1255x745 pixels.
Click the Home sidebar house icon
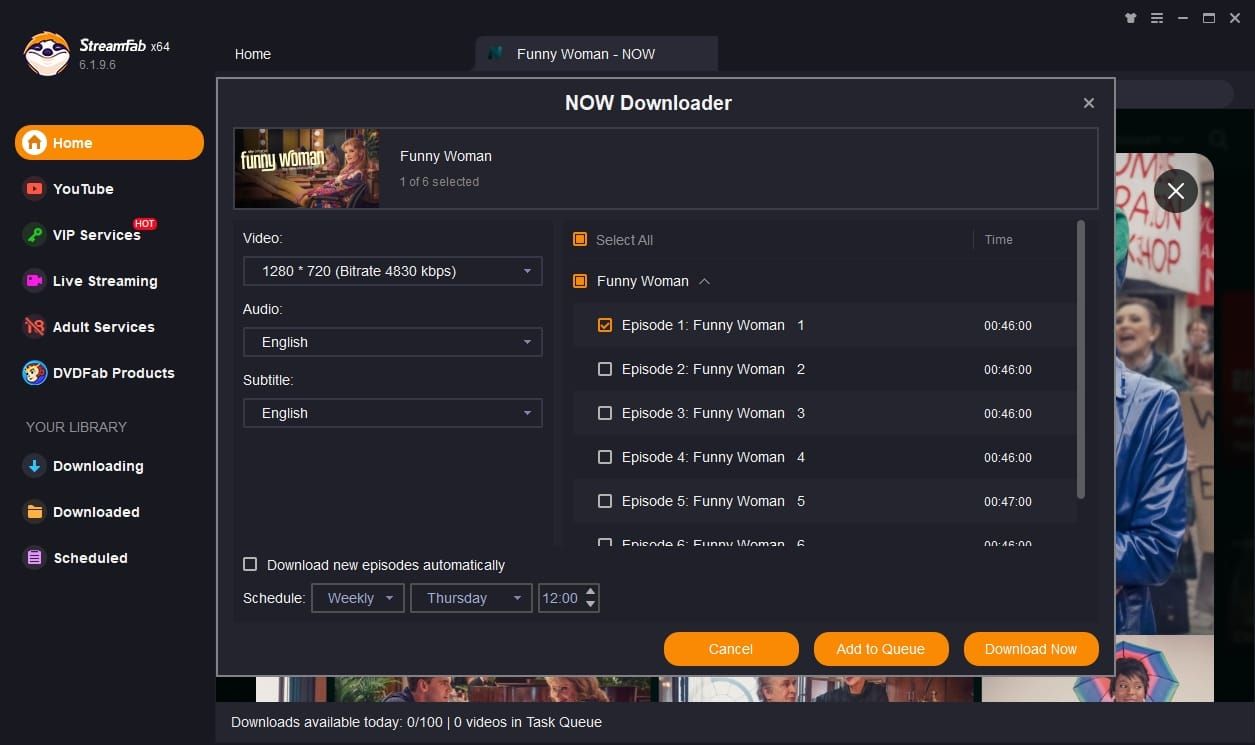pyautogui.click(x=35, y=143)
